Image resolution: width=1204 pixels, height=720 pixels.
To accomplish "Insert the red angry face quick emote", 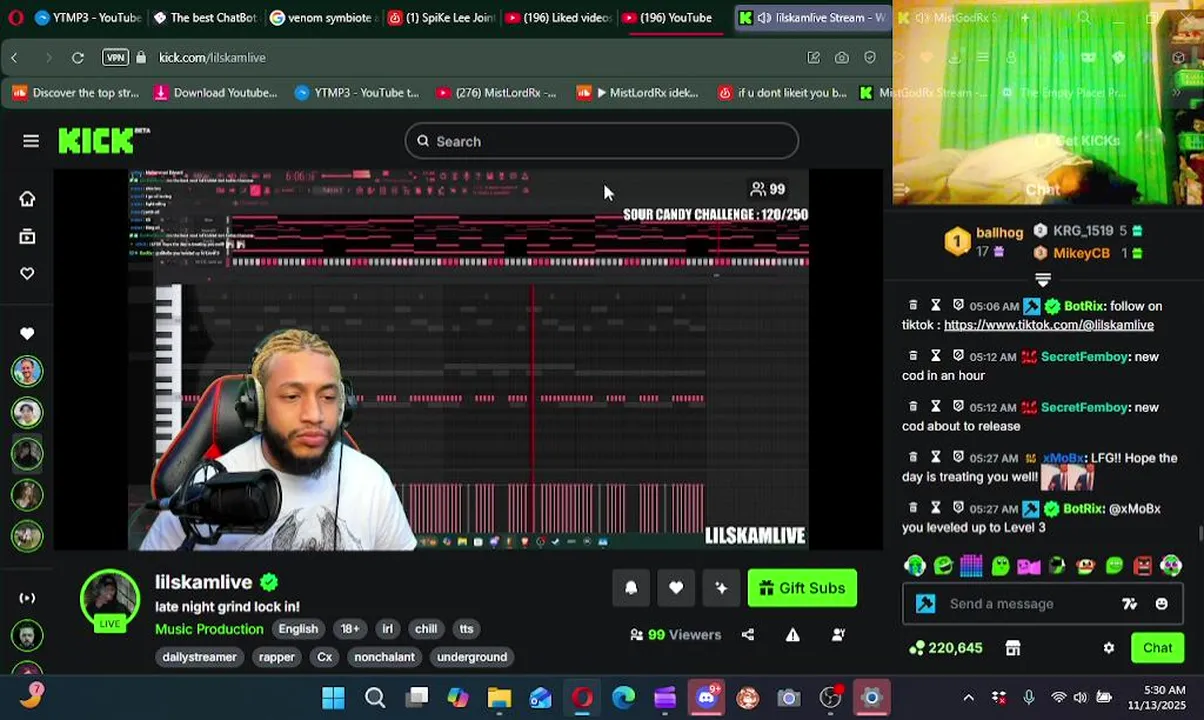I will [x=1143, y=566].
